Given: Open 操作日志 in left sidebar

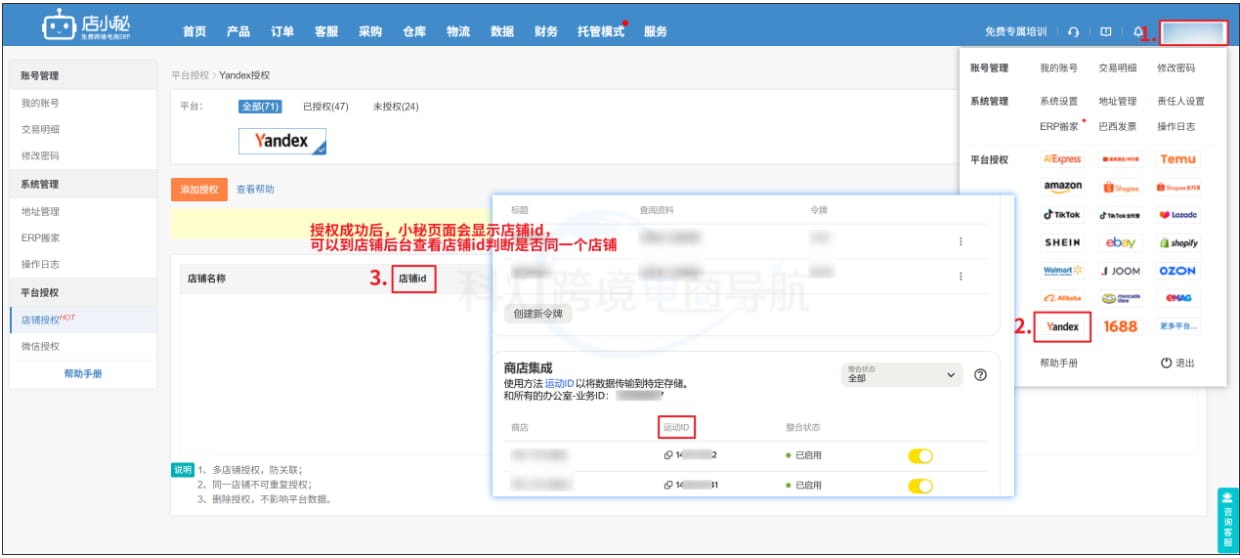Looking at the screenshot, I should pos(40,264).
